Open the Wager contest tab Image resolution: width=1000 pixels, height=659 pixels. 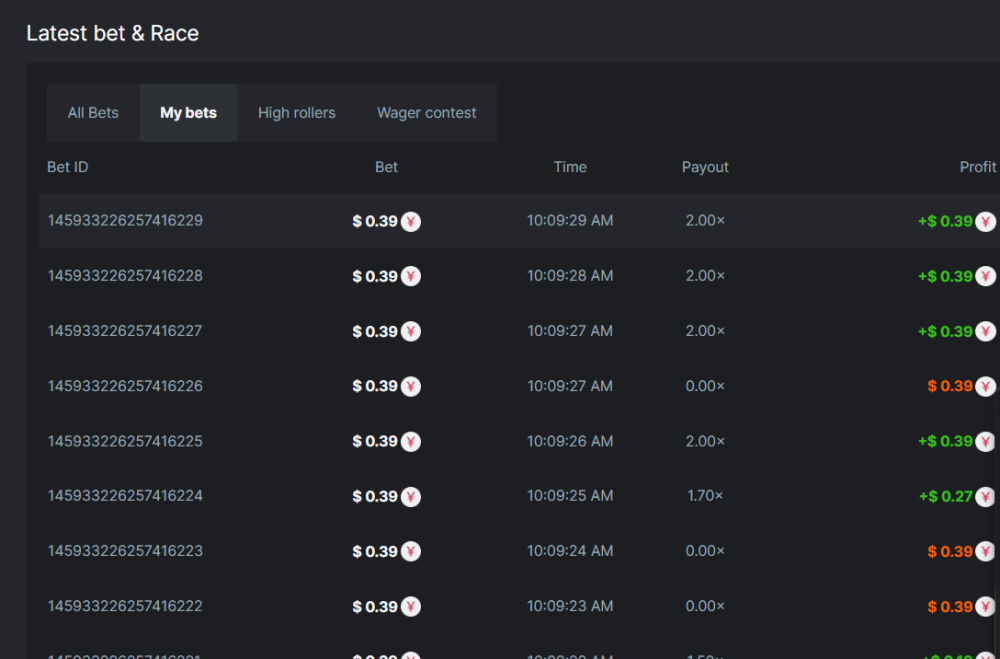coord(427,113)
